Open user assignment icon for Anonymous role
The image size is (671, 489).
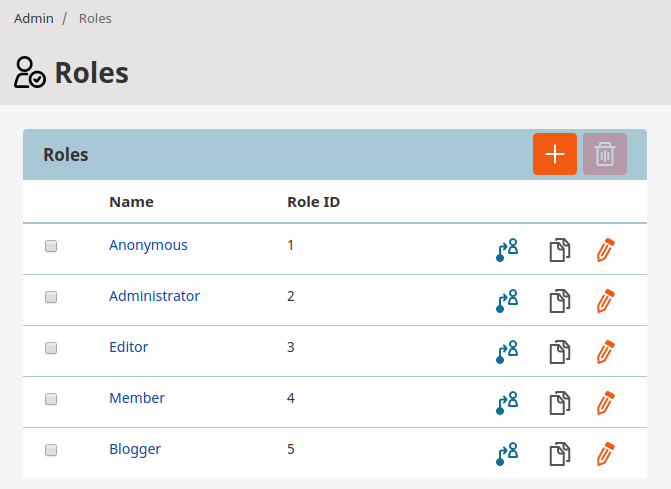click(507, 250)
